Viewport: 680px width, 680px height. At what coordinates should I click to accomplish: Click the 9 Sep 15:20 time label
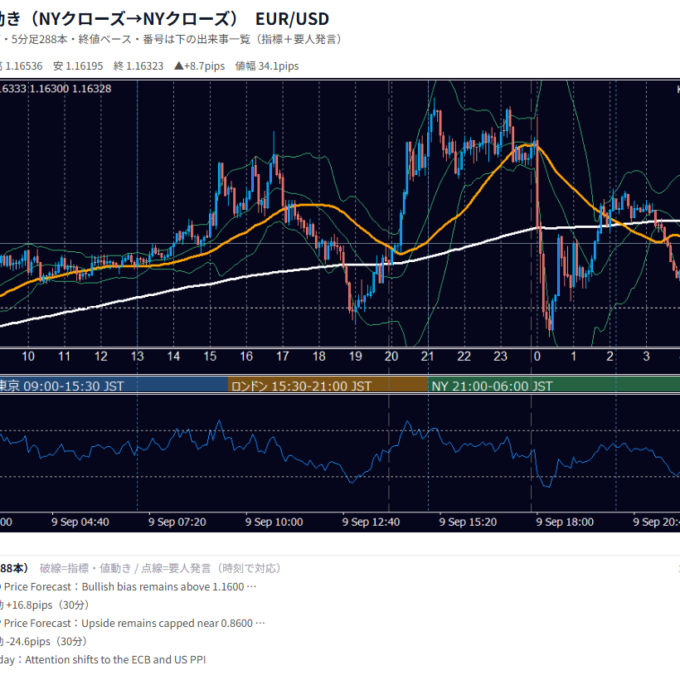468,522
